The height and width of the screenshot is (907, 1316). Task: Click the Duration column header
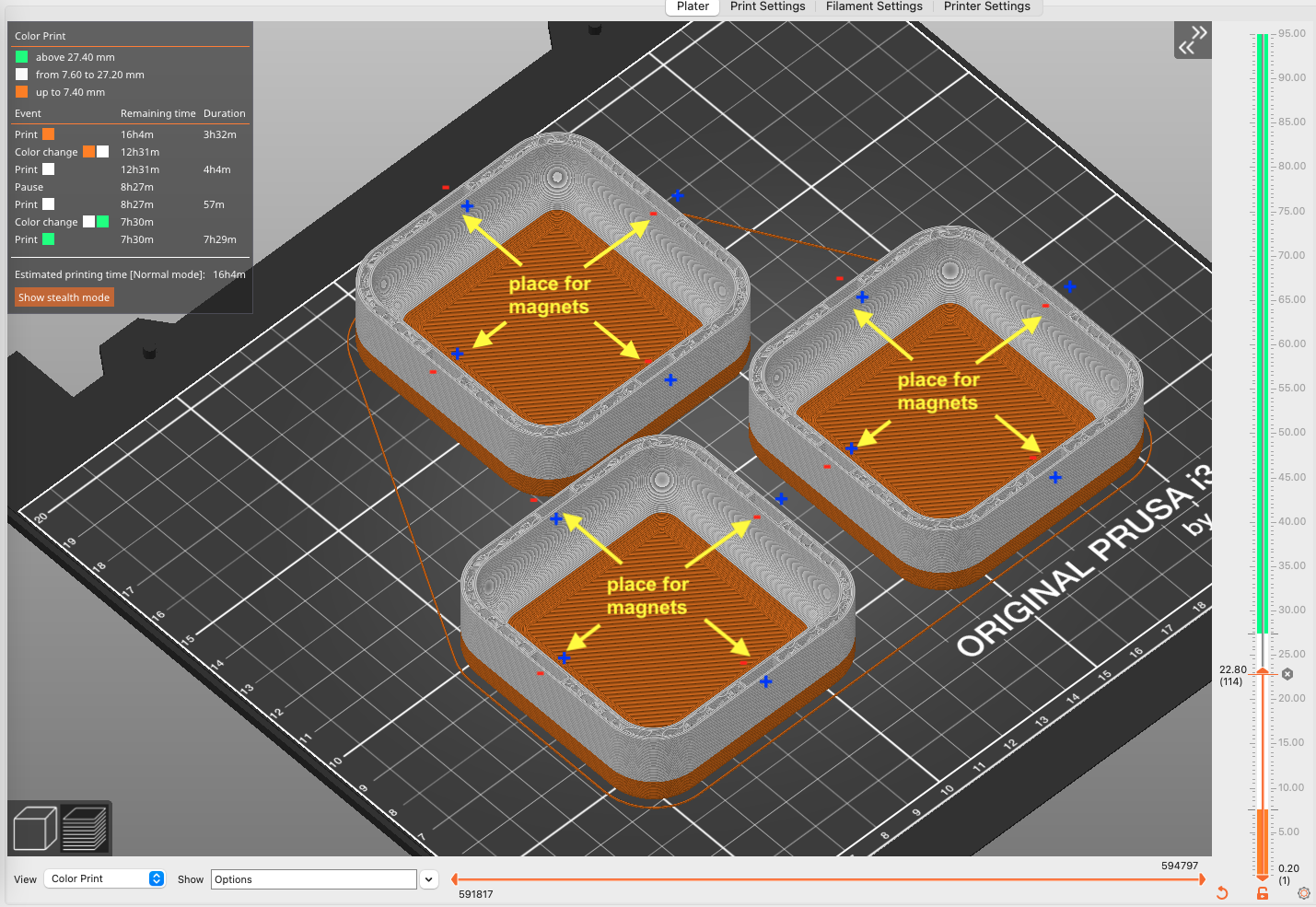(225, 113)
